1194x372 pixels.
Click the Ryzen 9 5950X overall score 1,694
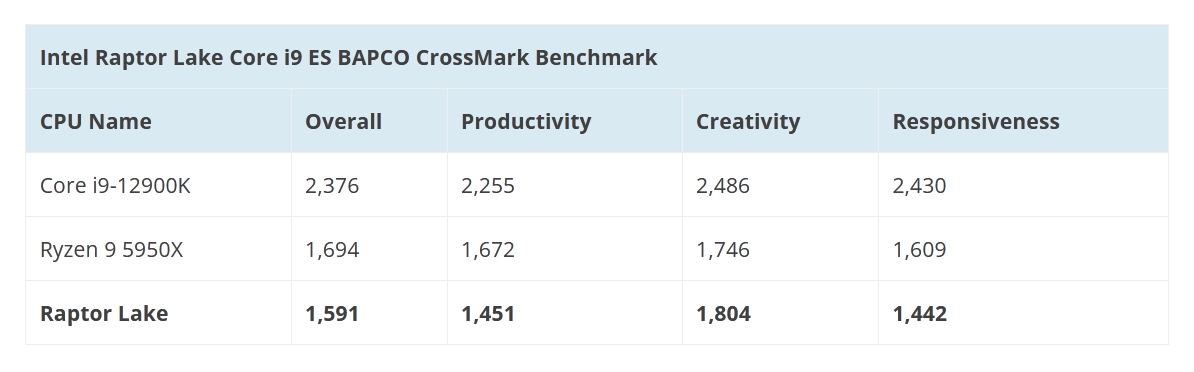[x=332, y=250]
